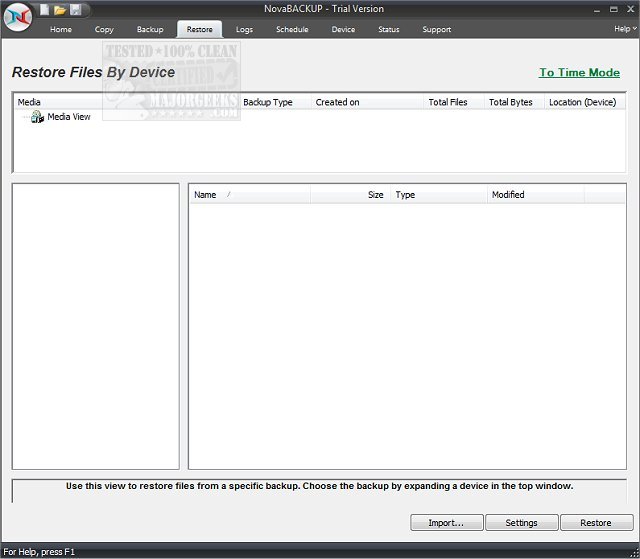The height and width of the screenshot is (559, 640).
Task: Click the window resize grip in status bar
Action: tap(634, 553)
